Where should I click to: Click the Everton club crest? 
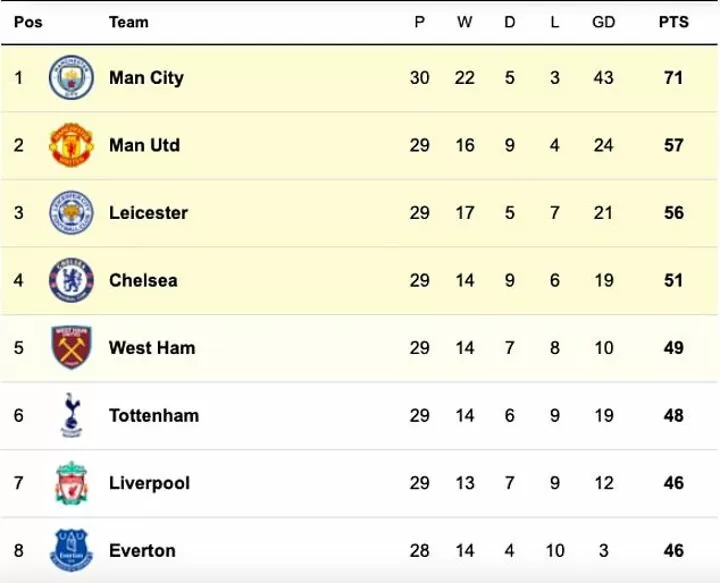point(71,550)
